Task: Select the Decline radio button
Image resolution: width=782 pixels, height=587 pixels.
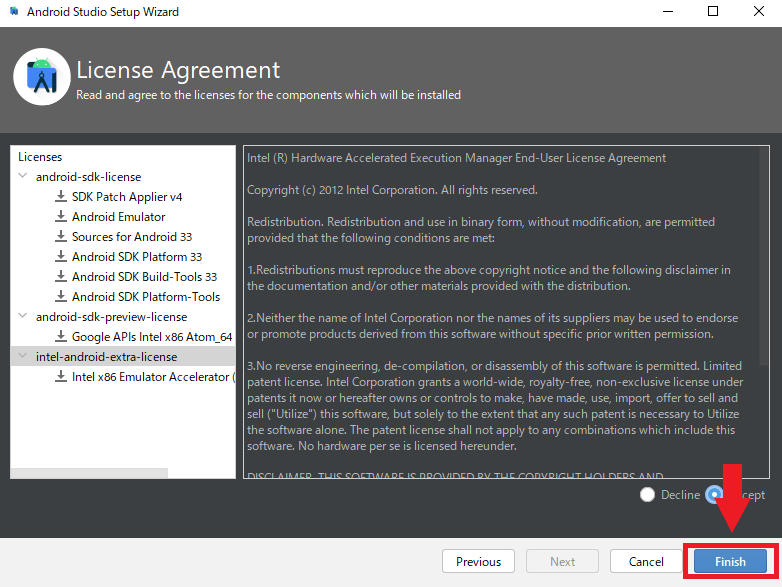Action: tap(647, 495)
